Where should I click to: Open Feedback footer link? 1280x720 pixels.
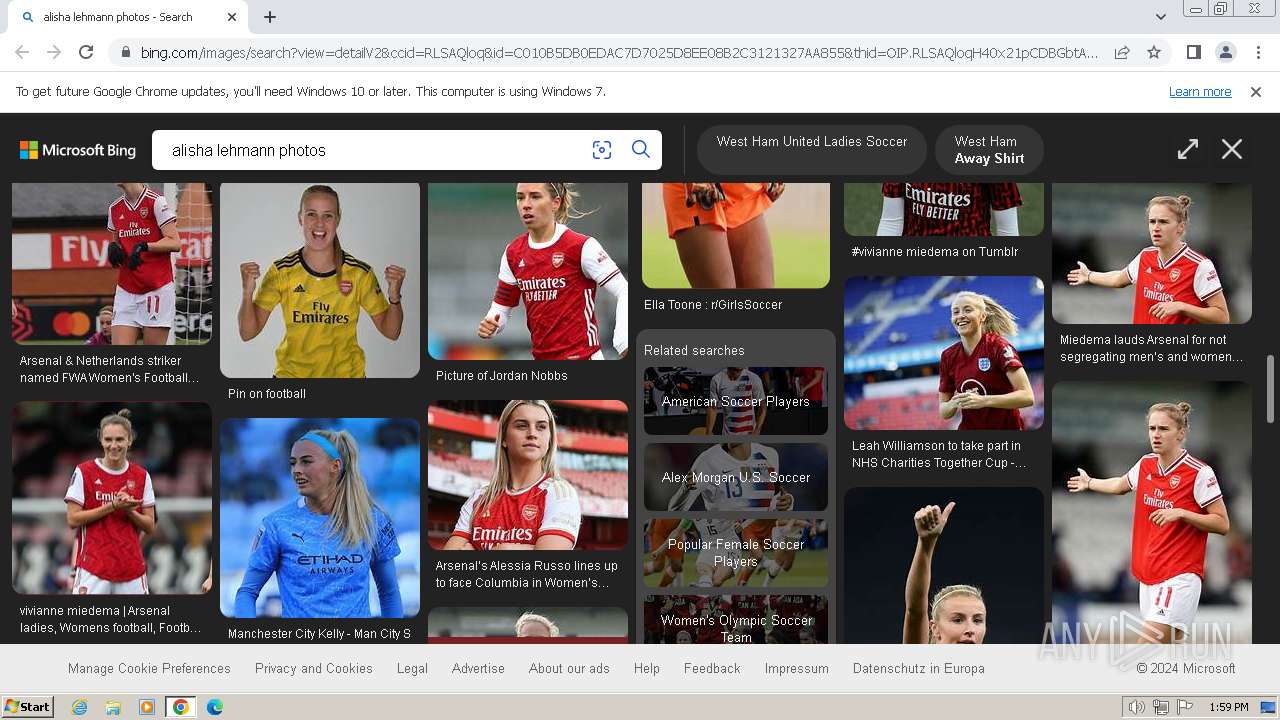point(712,668)
